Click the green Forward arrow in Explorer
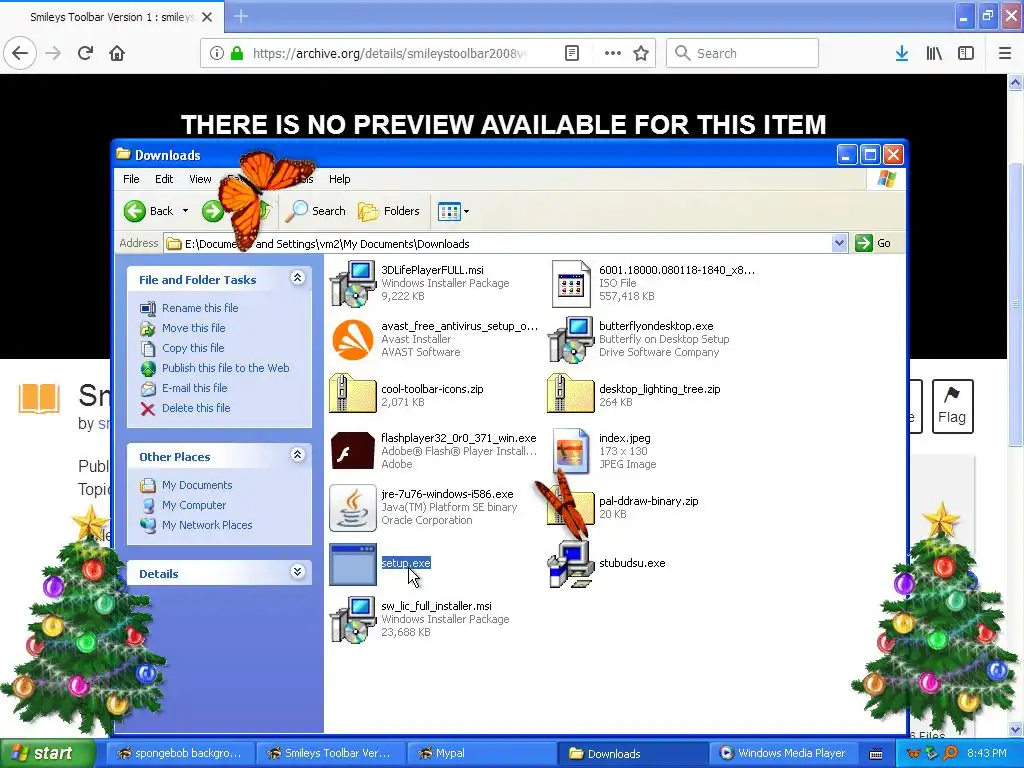 pos(212,211)
